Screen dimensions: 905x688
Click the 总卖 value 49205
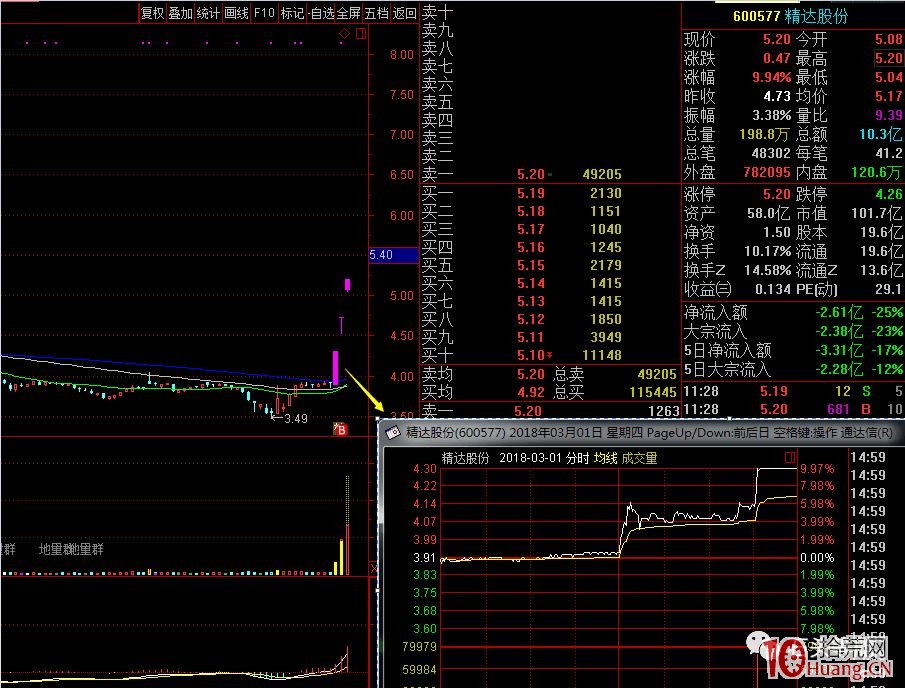tap(657, 374)
